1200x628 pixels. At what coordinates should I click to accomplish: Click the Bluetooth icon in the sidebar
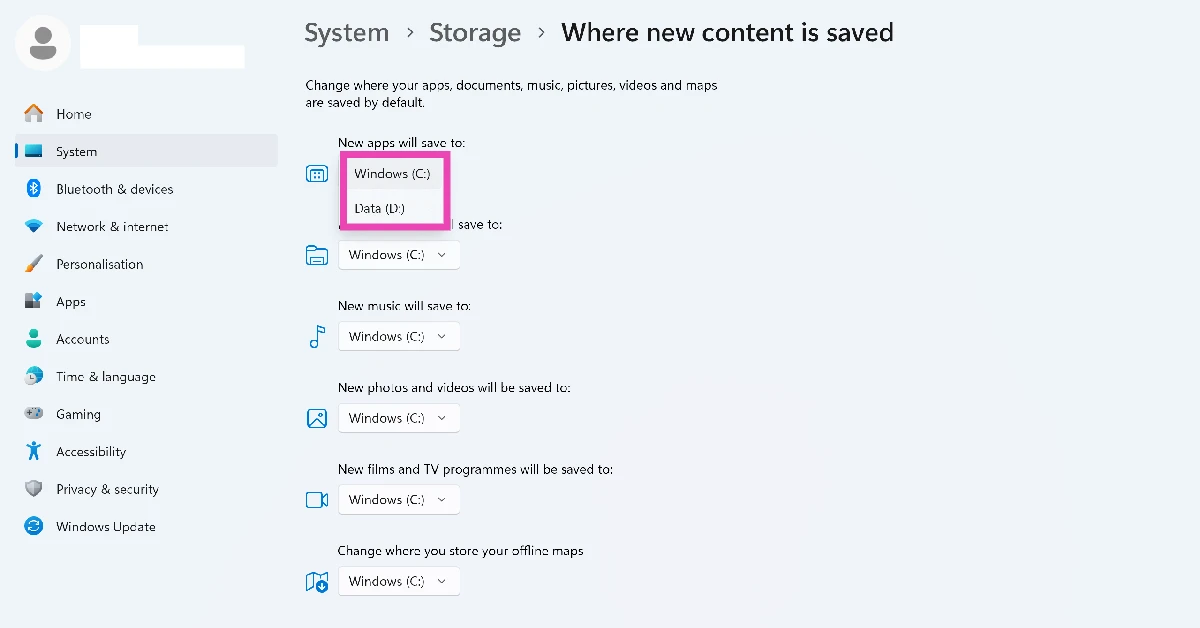pyautogui.click(x=35, y=188)
